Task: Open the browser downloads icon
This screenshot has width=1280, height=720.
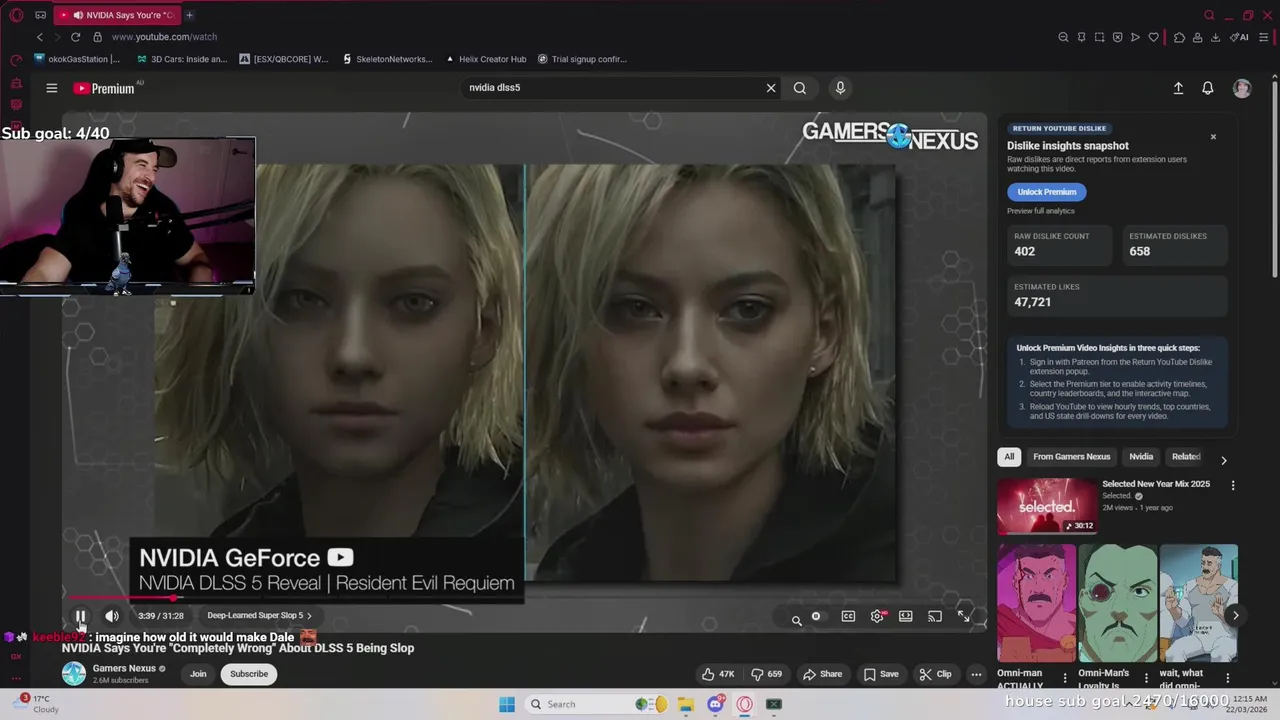Action: coord(1215,37)
